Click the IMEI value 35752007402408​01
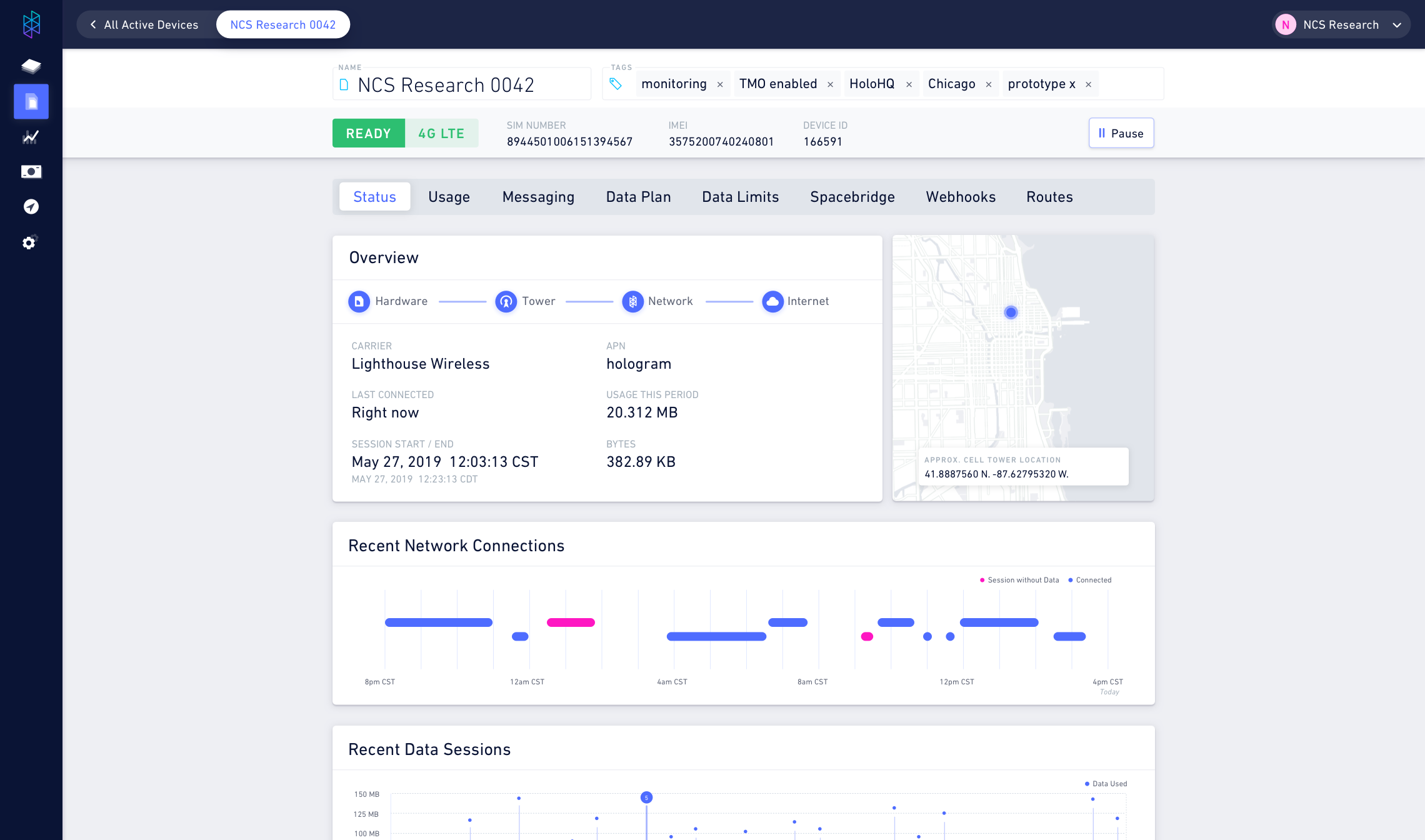1425x840 pixels. pyautogui.click(x=721, y=142)
